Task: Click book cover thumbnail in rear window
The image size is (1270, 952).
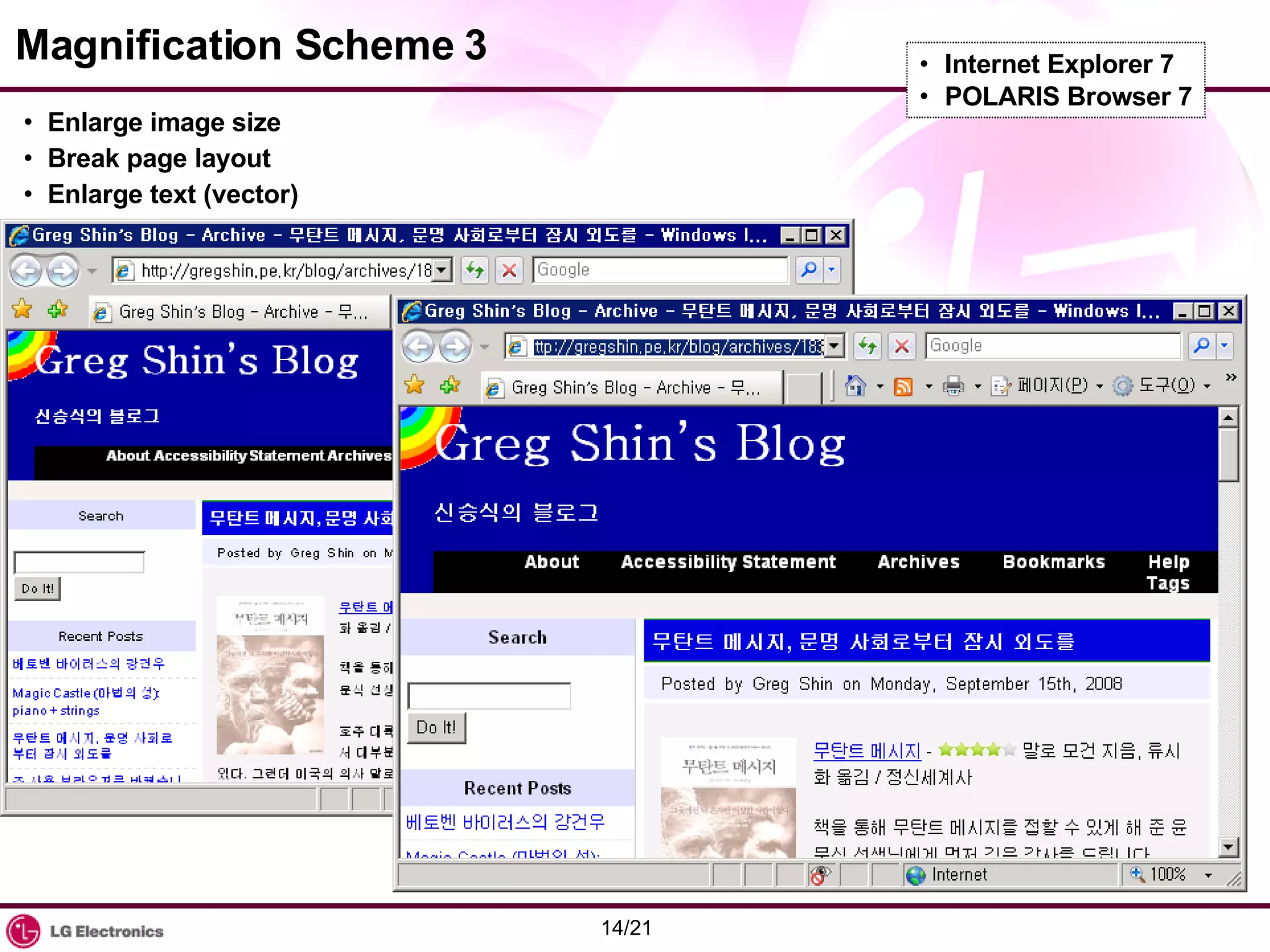Action: tap(270, 676)
